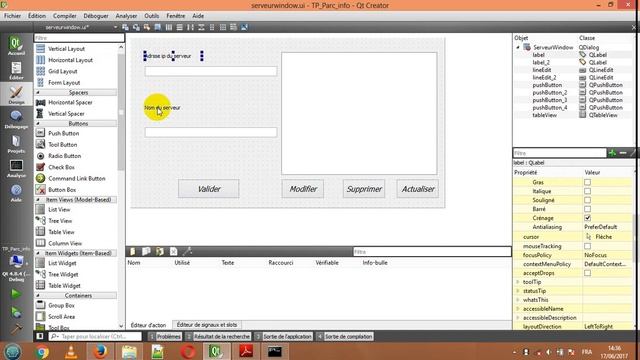Toggle the mouseTracking checkbox
The image size is (640, 360).
587,246
